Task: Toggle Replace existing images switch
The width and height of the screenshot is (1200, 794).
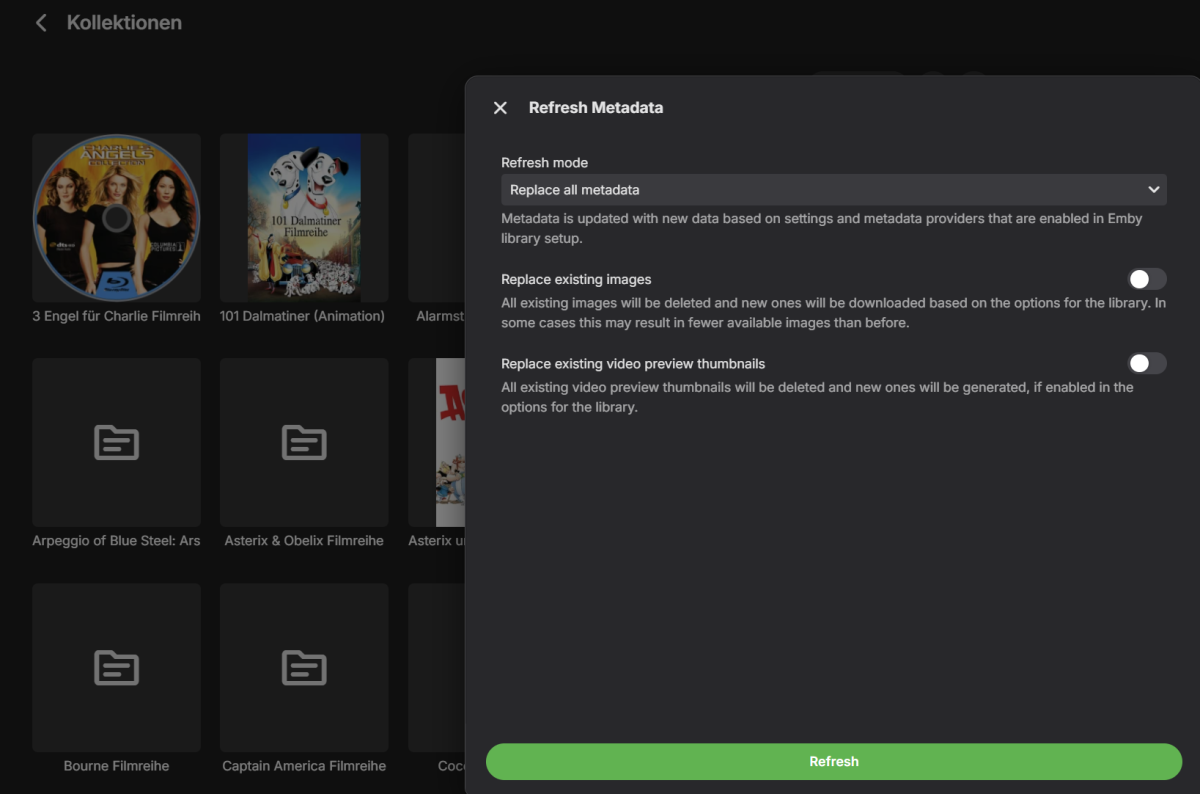Action: (1146, 279)
